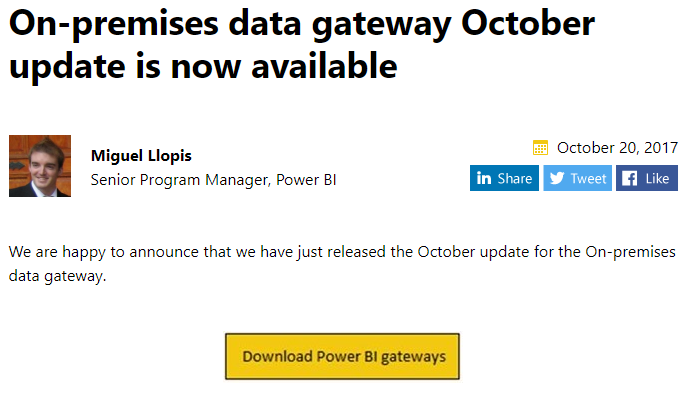This screenshot has width=687, height=401.
Task: Click the article headline's first line
Action: (302, 24)
